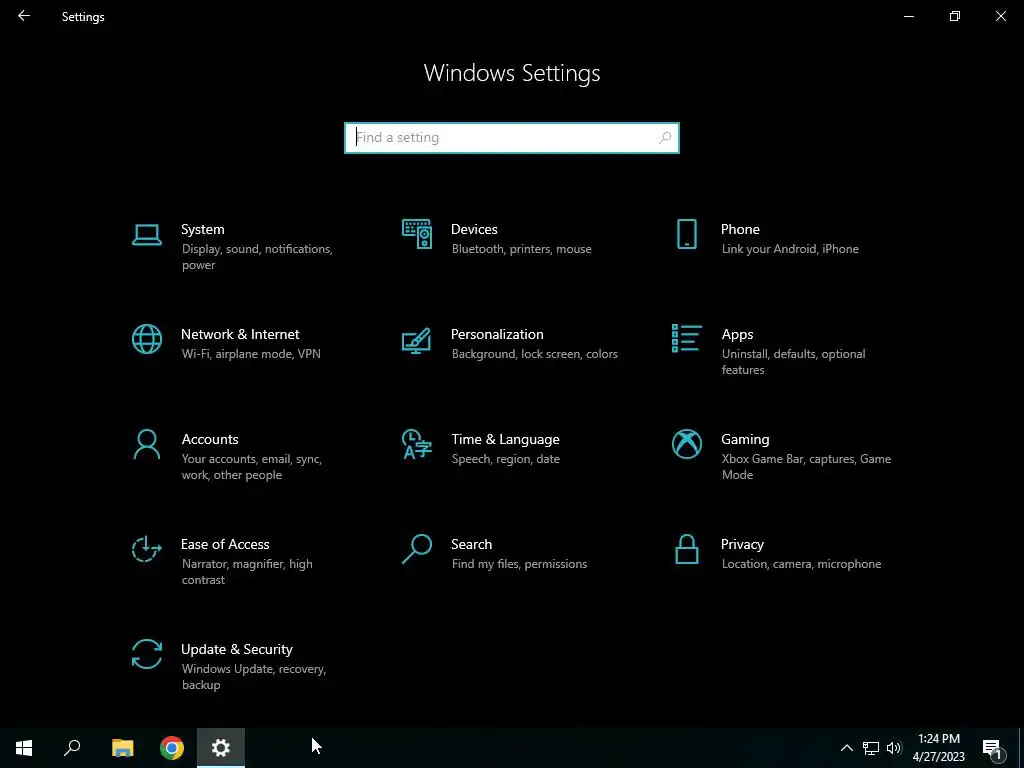Click 'Link your Android, iPhone' description
The height and width of the screenshot is (768, 1024).
pyautogui.click(x=790, y=249)
